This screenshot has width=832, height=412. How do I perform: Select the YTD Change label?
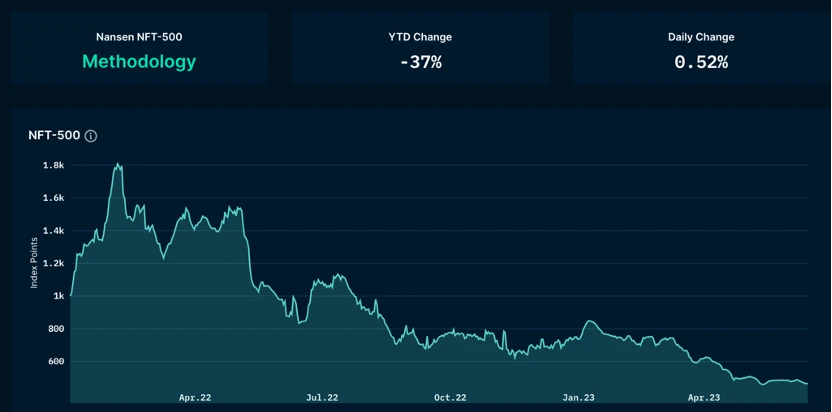pos(420,37)
